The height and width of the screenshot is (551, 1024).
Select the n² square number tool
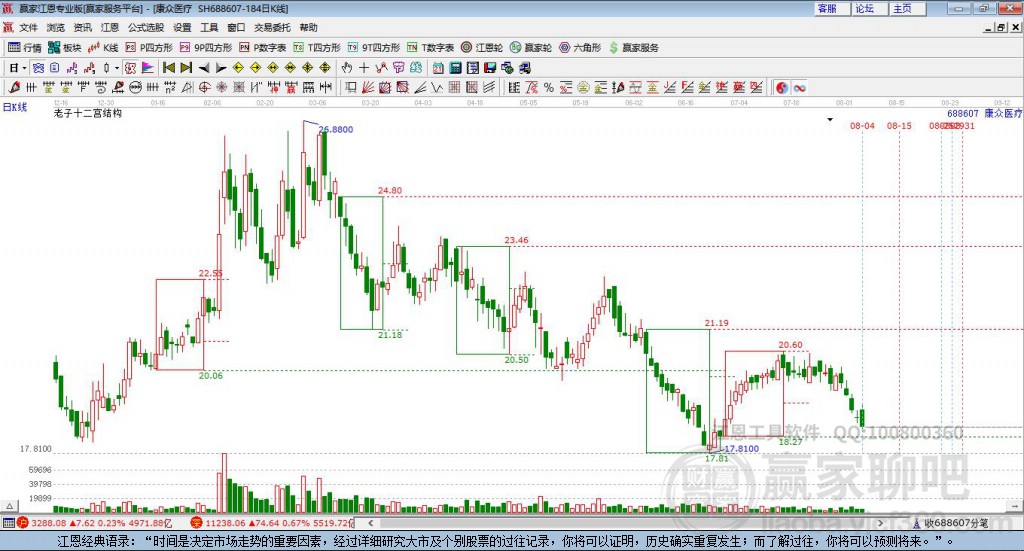click(170, 87)
